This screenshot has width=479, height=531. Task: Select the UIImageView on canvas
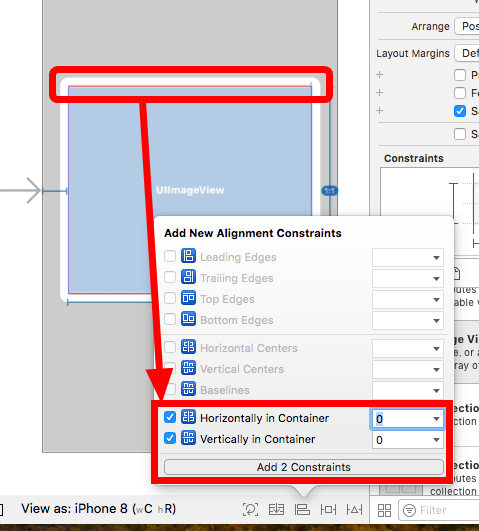(x=190, y=190)
